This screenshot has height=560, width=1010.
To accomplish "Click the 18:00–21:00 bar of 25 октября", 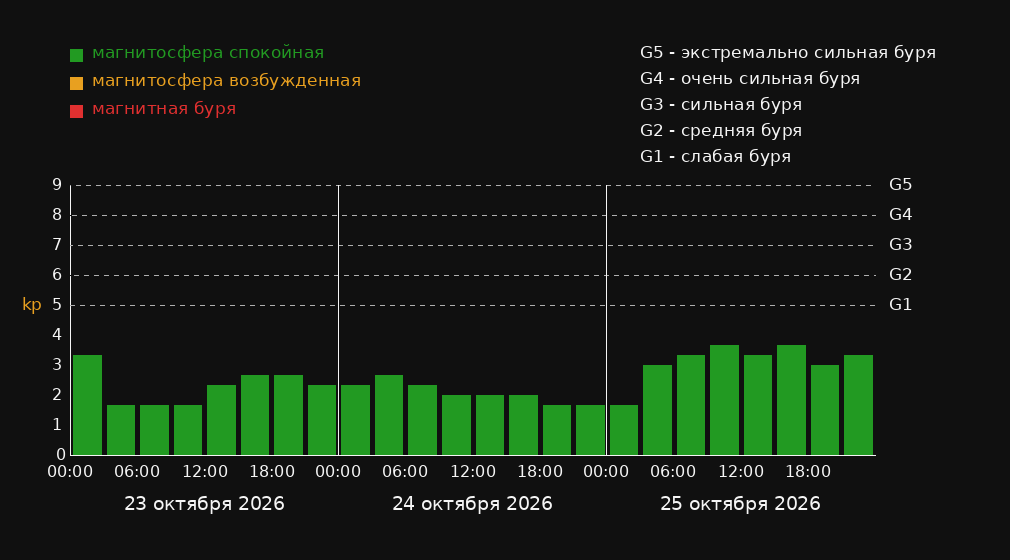I will tap(824, 410).
